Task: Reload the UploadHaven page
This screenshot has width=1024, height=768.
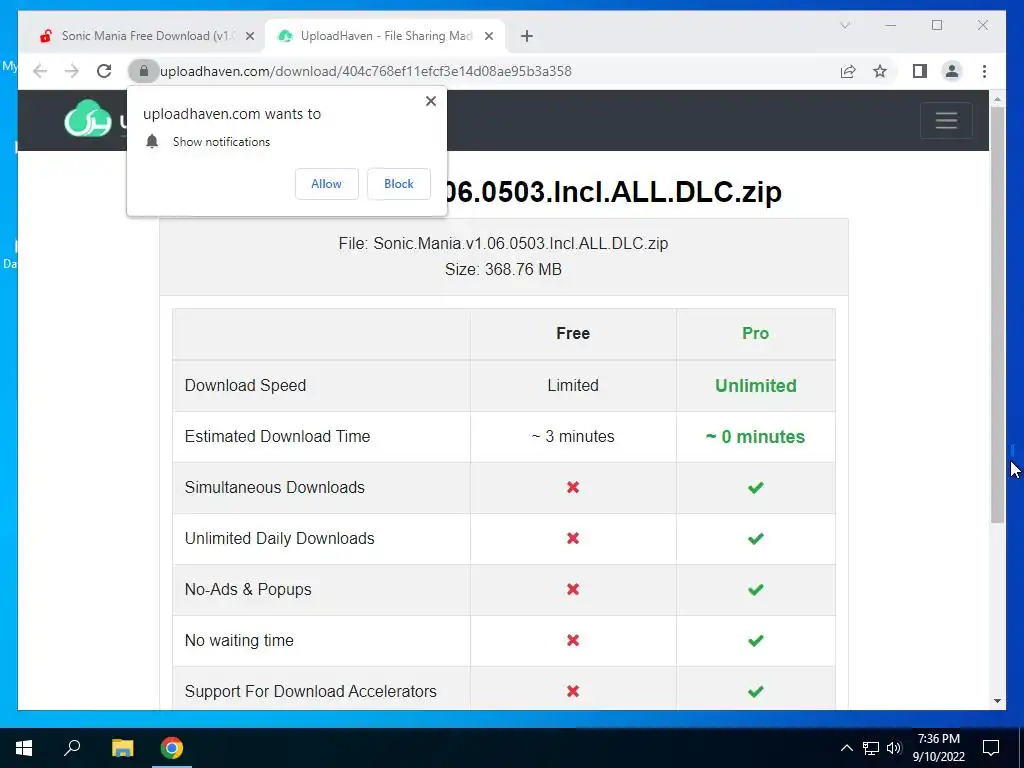Action: pos(104,71)
